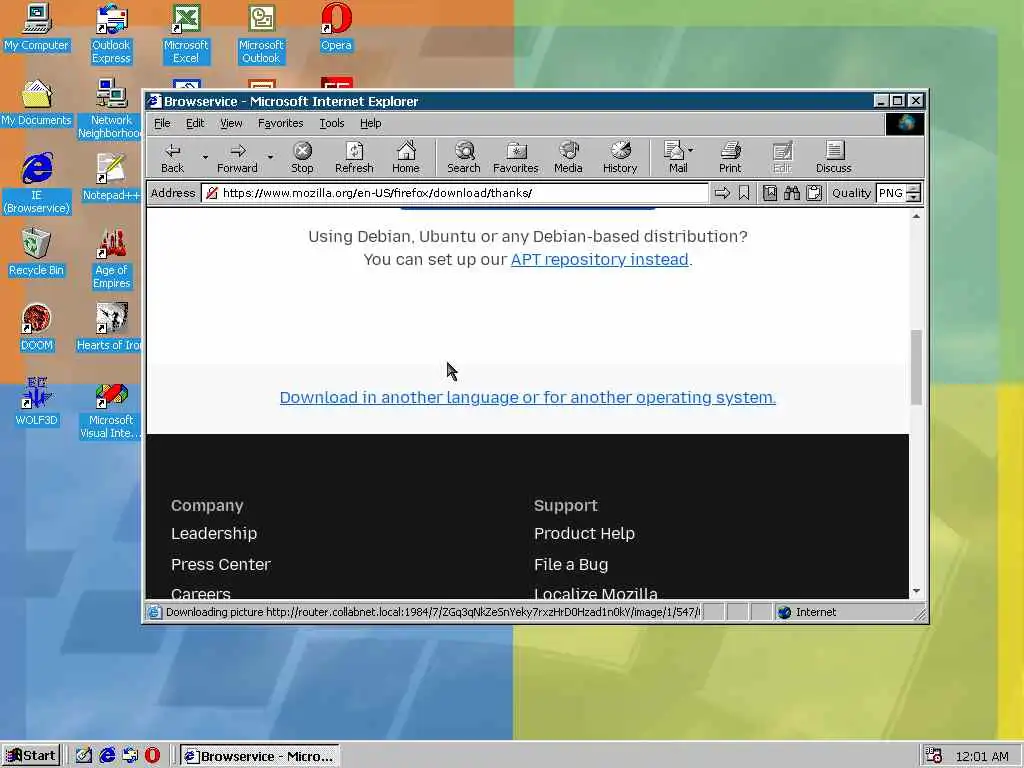Click into the Address URL field
This screenshot has width=1024, height=768.
pyautogui.click(x=455, y=193)
